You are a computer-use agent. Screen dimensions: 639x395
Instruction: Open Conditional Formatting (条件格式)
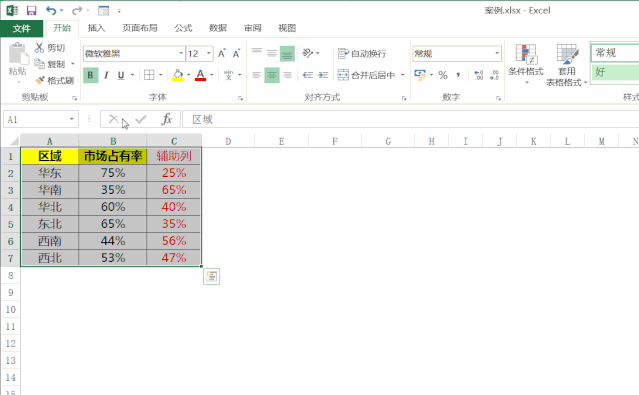(x=526, y=63)
